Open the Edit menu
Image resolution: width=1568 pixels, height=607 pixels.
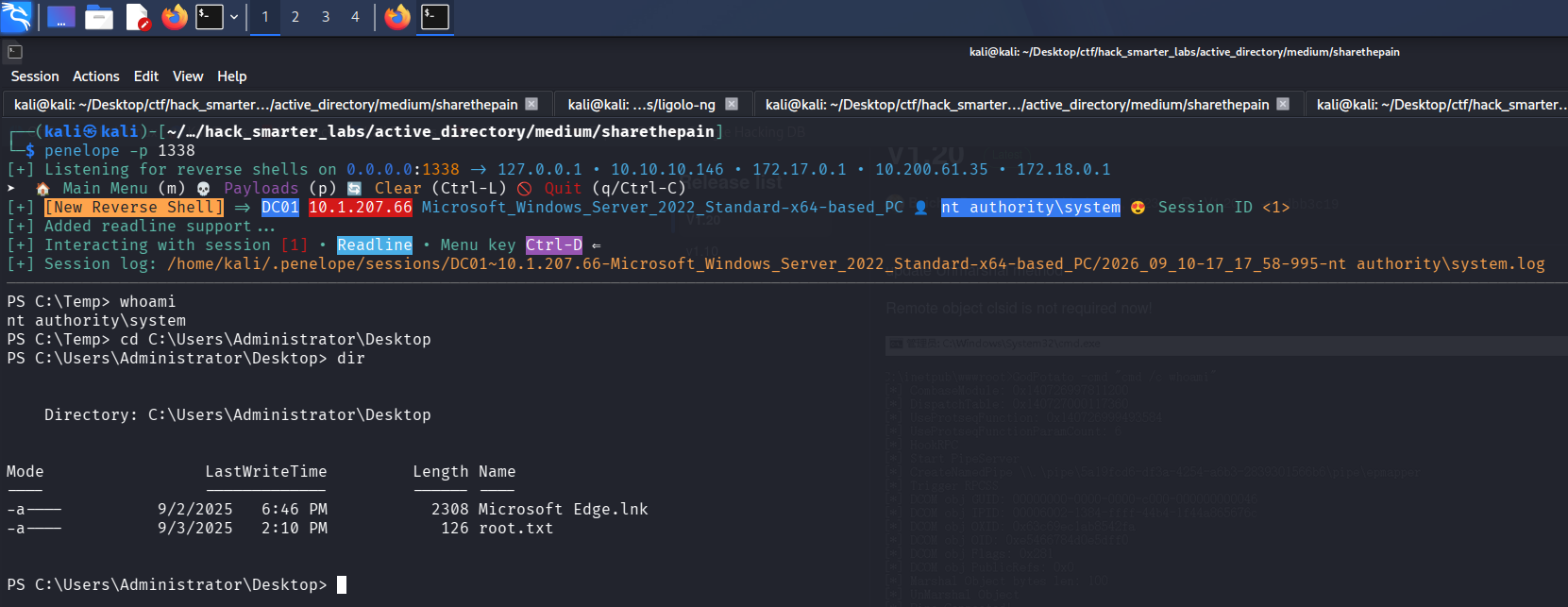coord(146,76)
